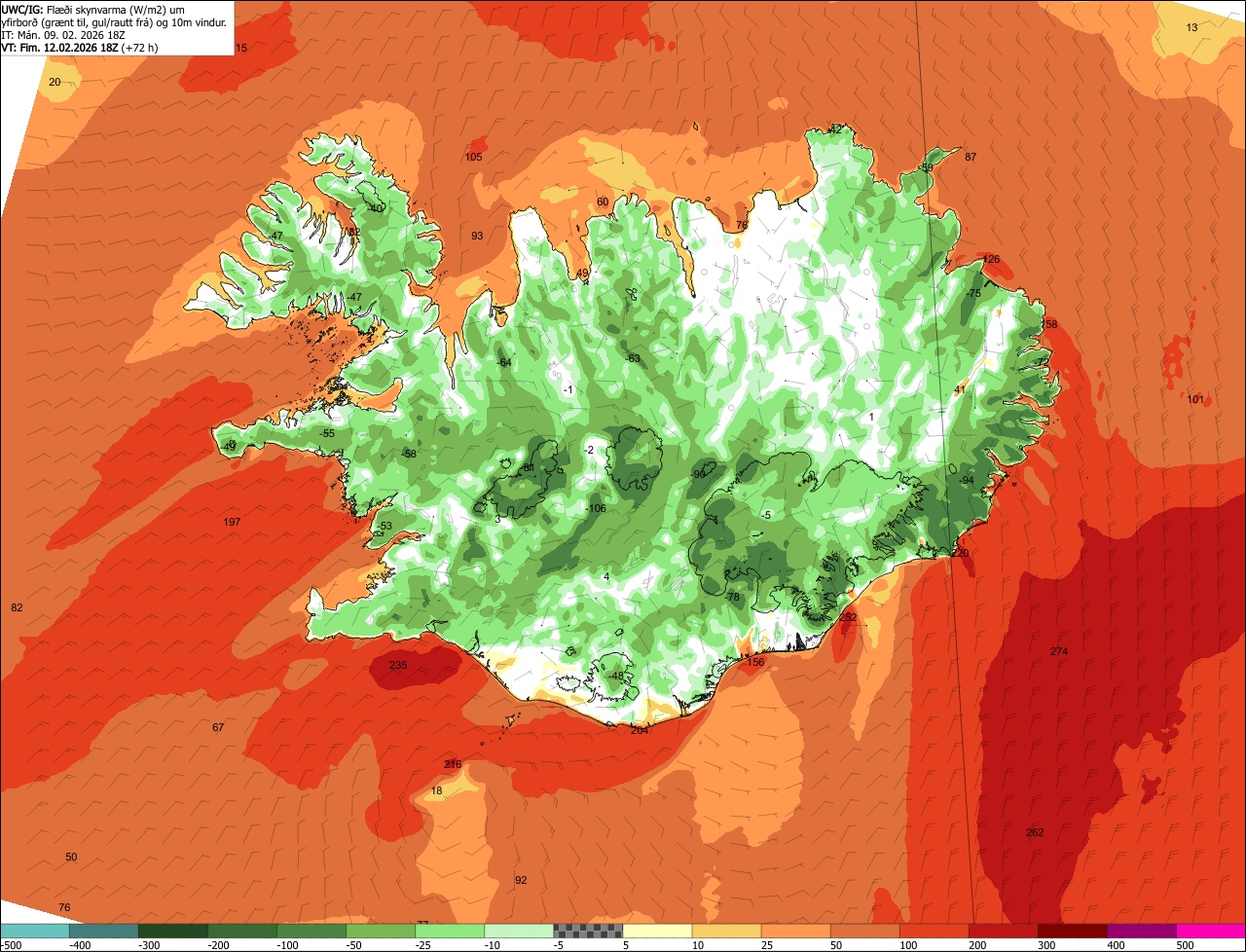The height and width of the screenshot is (952, 1246).
Task: Click the map value "93"
Action: pos(477,236)
